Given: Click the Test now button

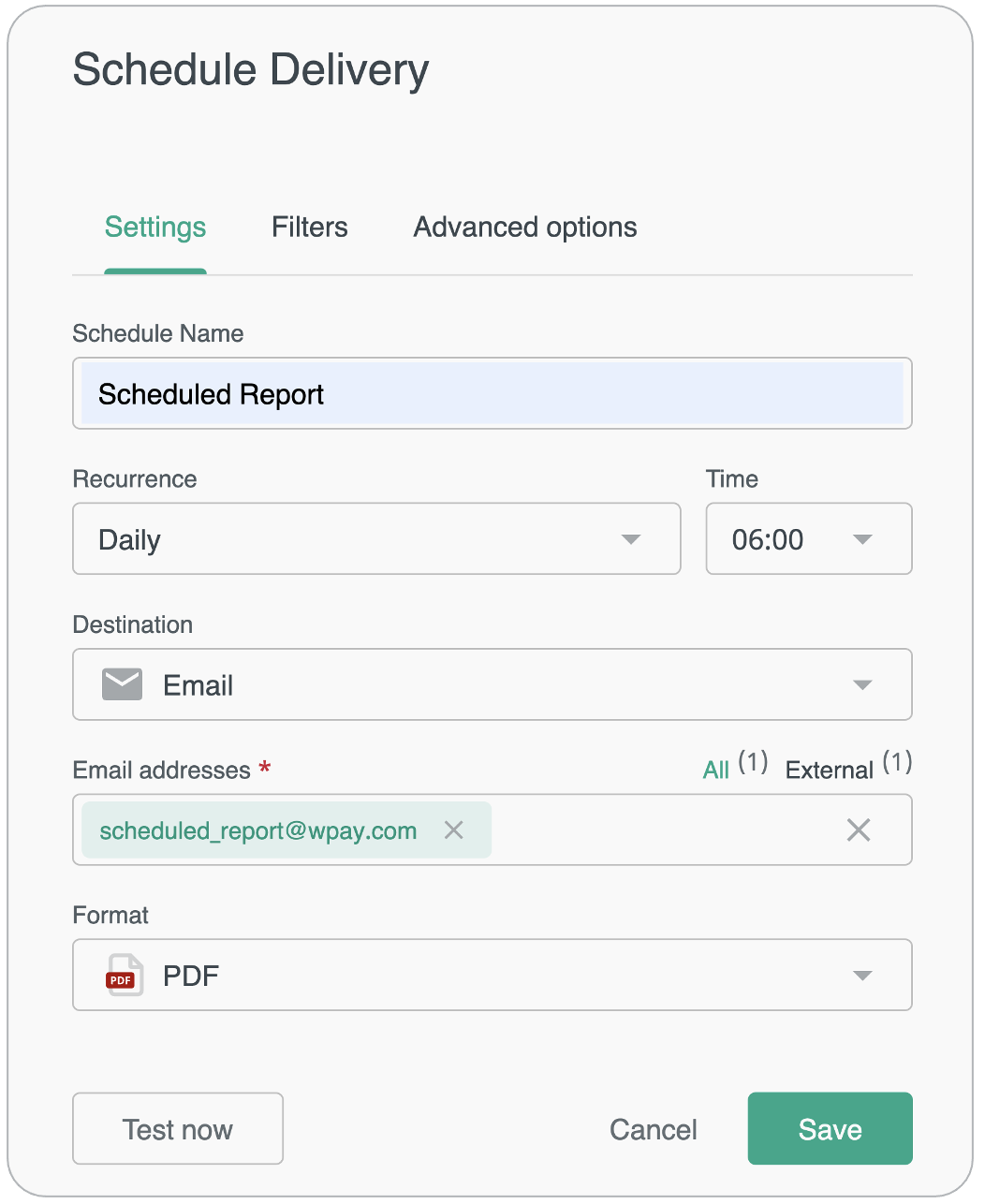Looking at the screenshot, I should (177, 1129).
